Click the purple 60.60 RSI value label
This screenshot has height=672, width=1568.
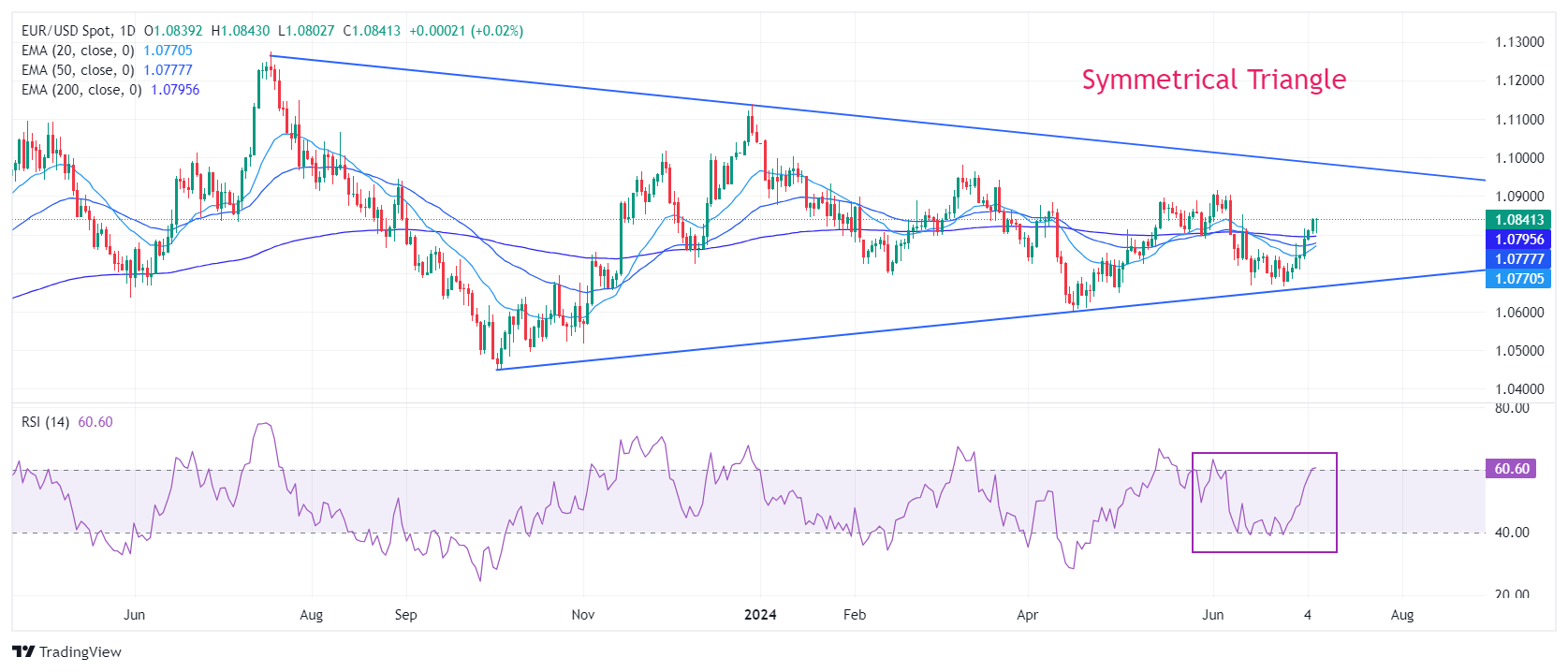[1511, 469]
